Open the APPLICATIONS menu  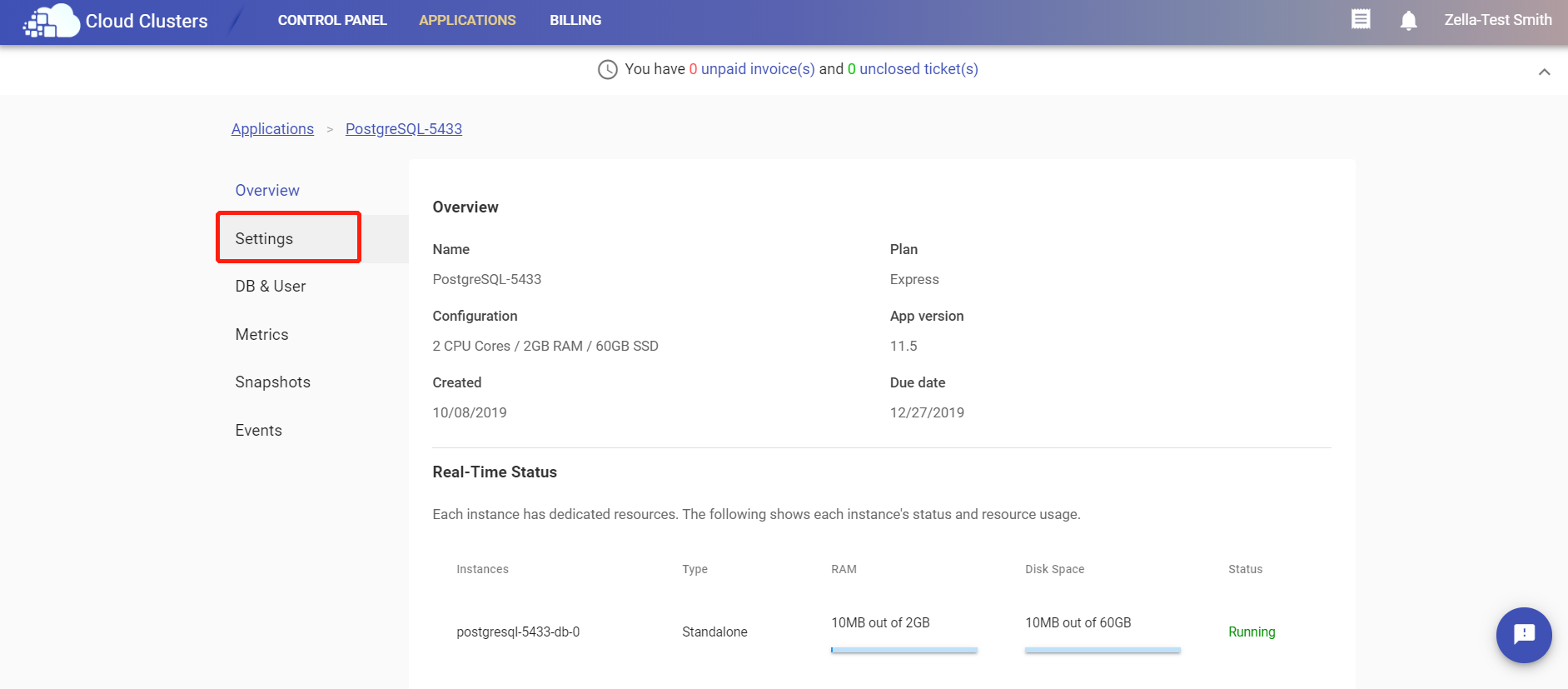467,20
